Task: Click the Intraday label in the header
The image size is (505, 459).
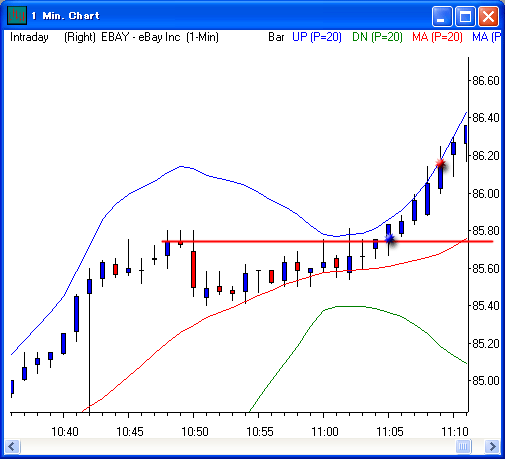Action: [29, 37]
